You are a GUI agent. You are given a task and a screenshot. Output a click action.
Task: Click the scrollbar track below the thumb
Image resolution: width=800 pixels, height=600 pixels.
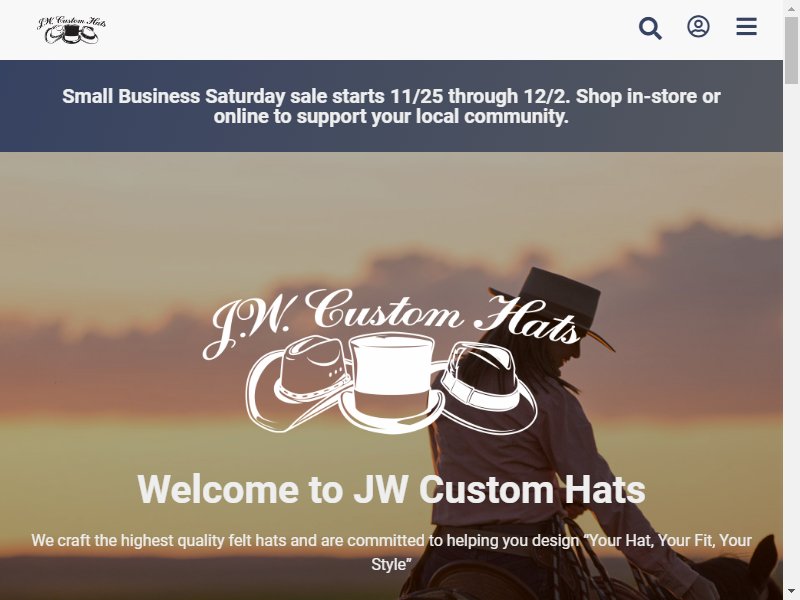[791, 334]
